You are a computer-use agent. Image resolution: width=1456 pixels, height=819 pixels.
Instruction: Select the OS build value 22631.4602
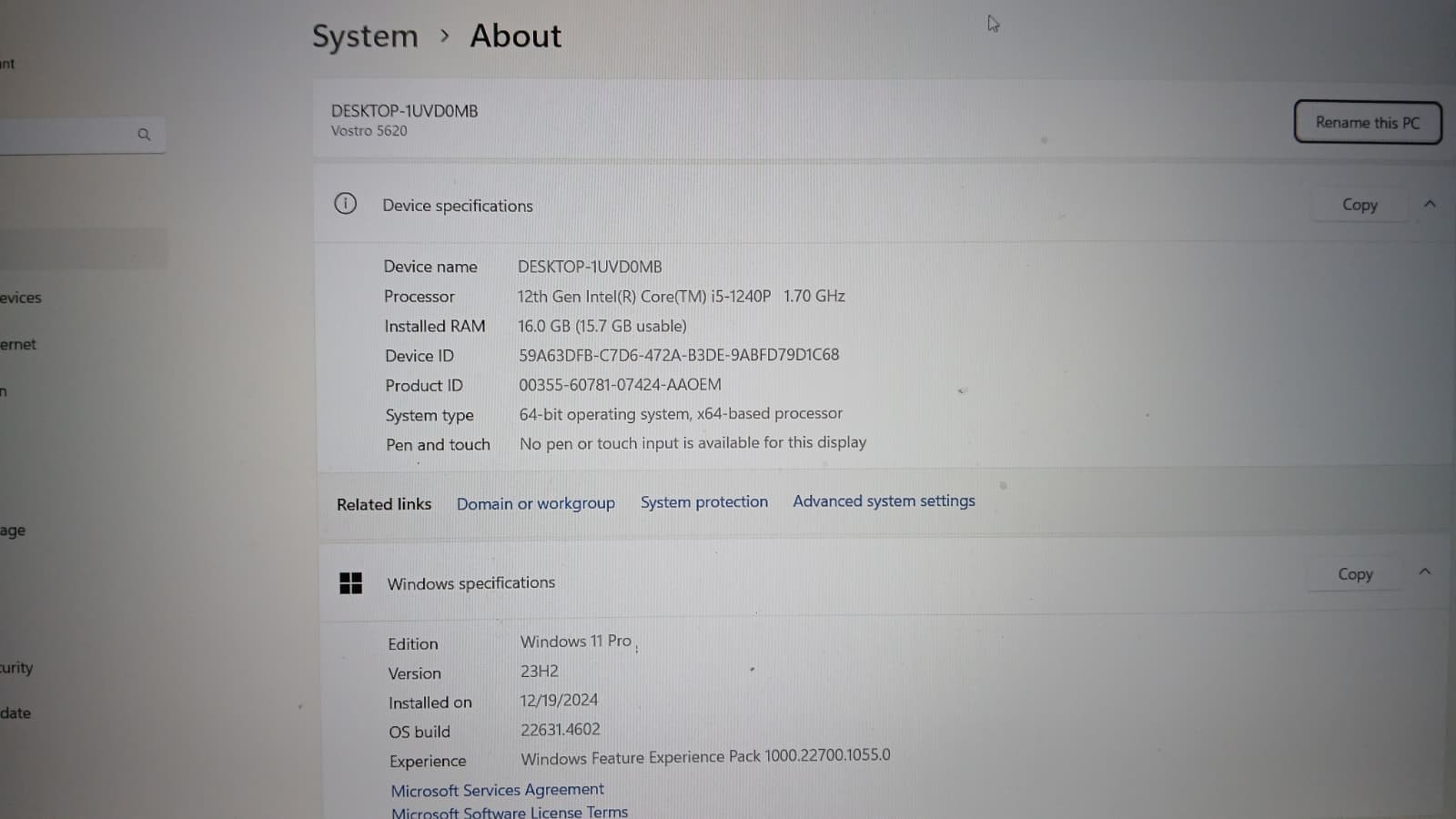(x=561, y=730)
